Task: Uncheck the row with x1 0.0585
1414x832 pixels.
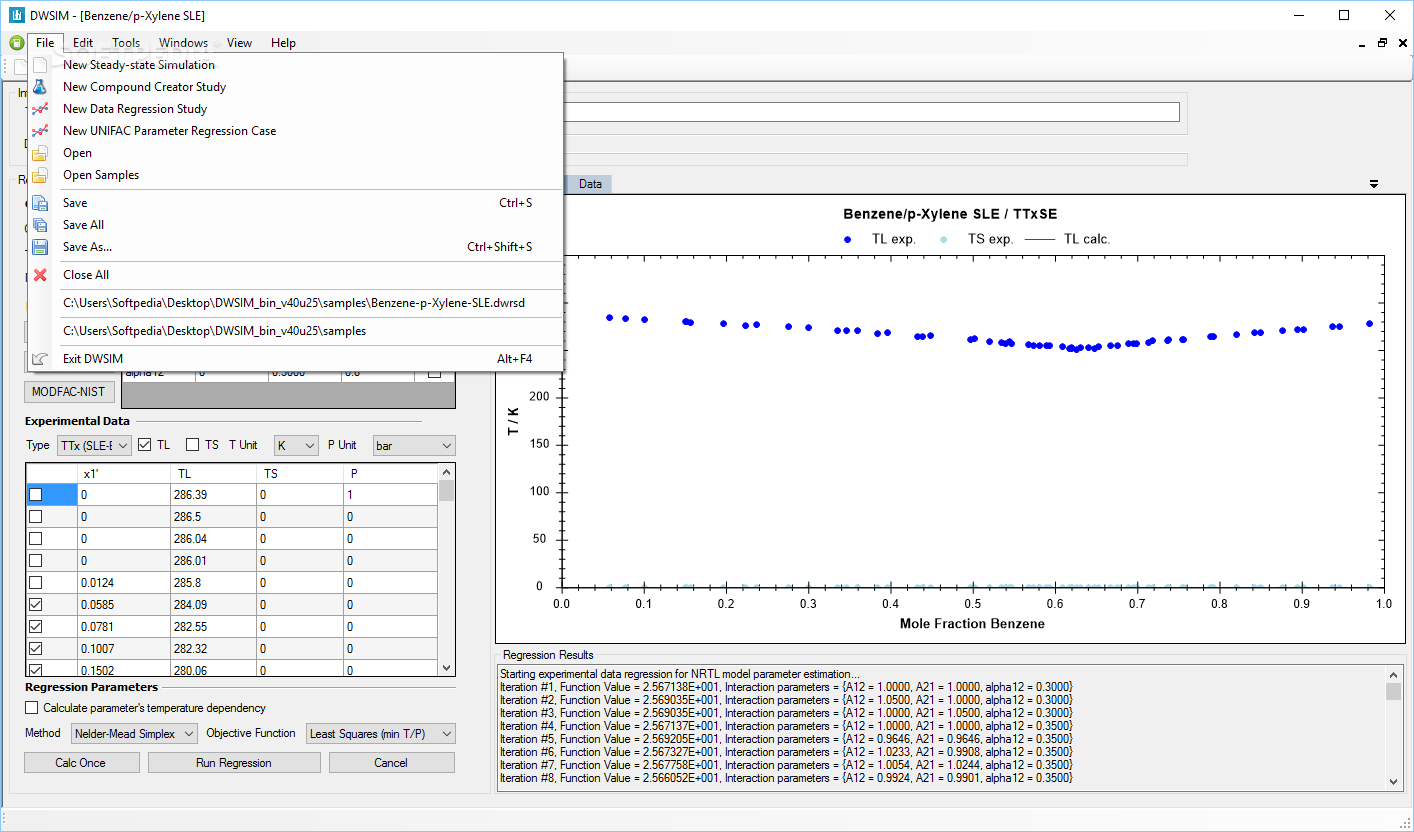Action: (x=35, y=605)
